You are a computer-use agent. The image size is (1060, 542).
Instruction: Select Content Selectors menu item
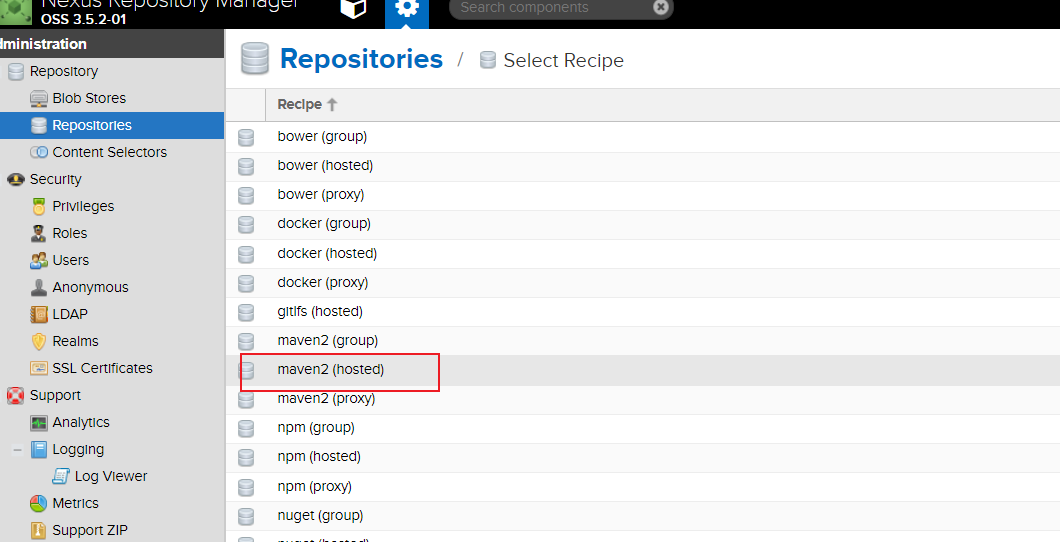click(109, 152)
